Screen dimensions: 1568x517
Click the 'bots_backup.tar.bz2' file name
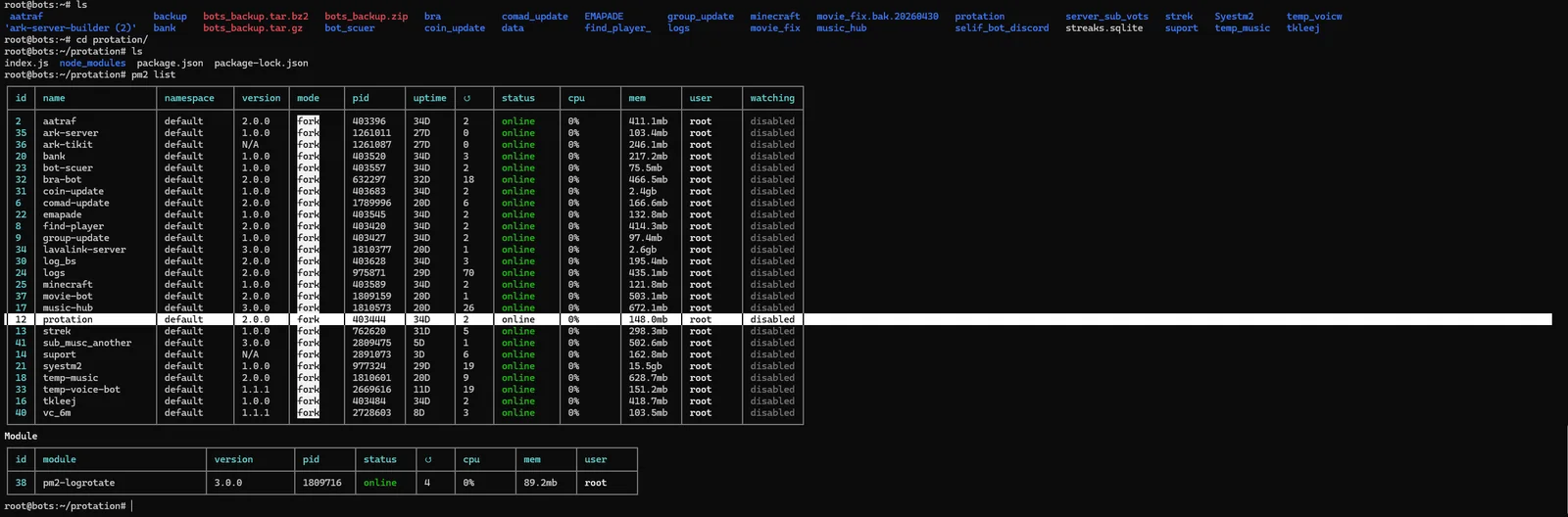[x=256, y=17]
